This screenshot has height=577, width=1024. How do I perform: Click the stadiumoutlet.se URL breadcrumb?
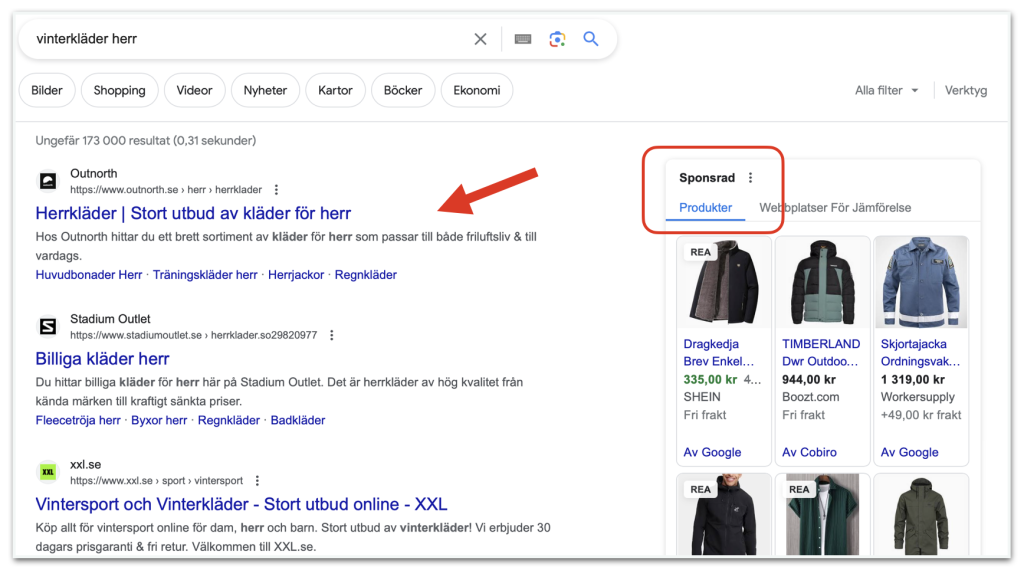(194, 335)
